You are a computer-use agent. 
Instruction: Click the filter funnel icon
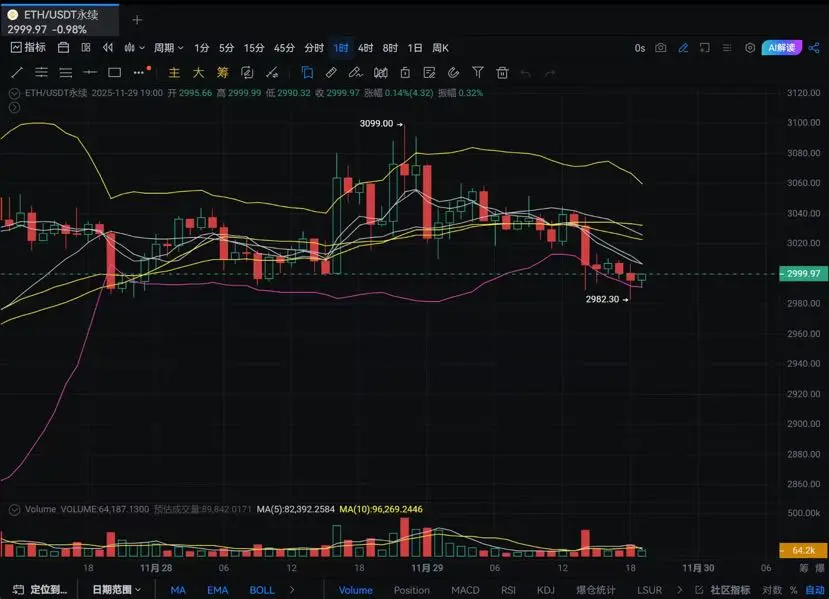pyautogui.click(x=478, y=72)
